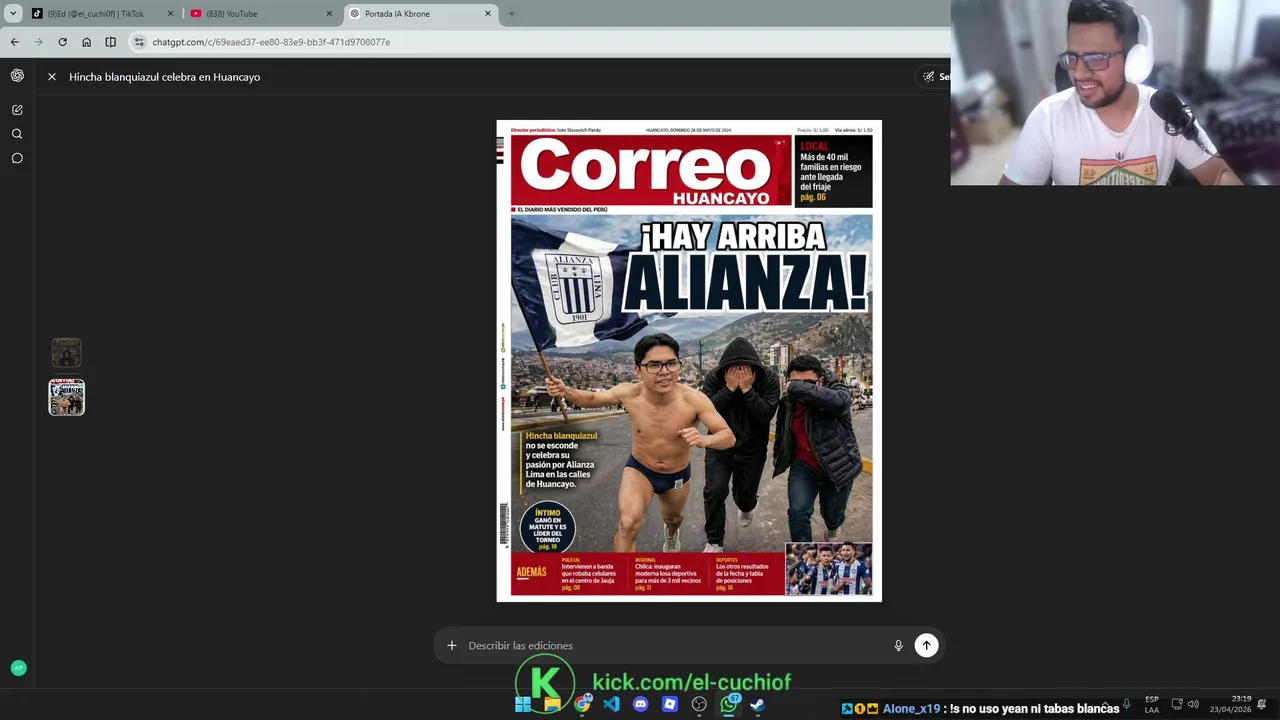Toggle the browser side panel icon

click(x=110, y=42)
